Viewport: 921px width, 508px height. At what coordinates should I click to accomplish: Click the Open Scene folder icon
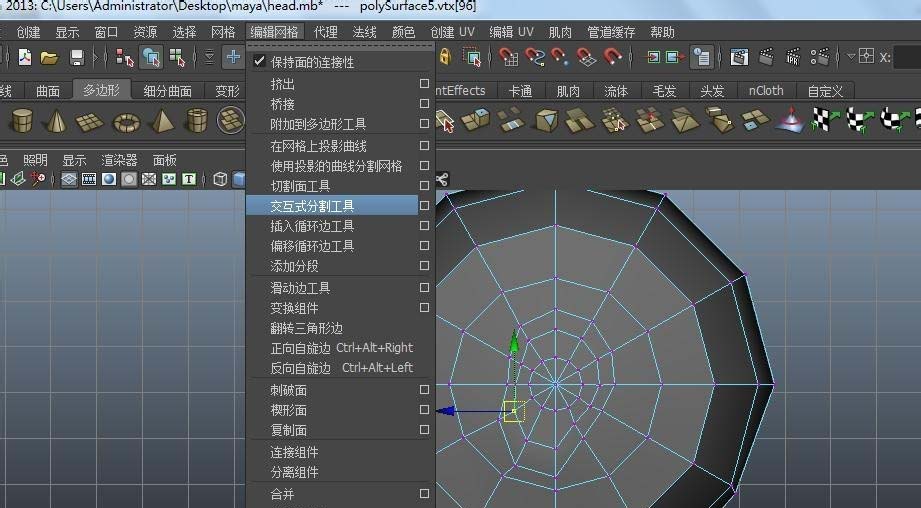(x=49, y=57)
